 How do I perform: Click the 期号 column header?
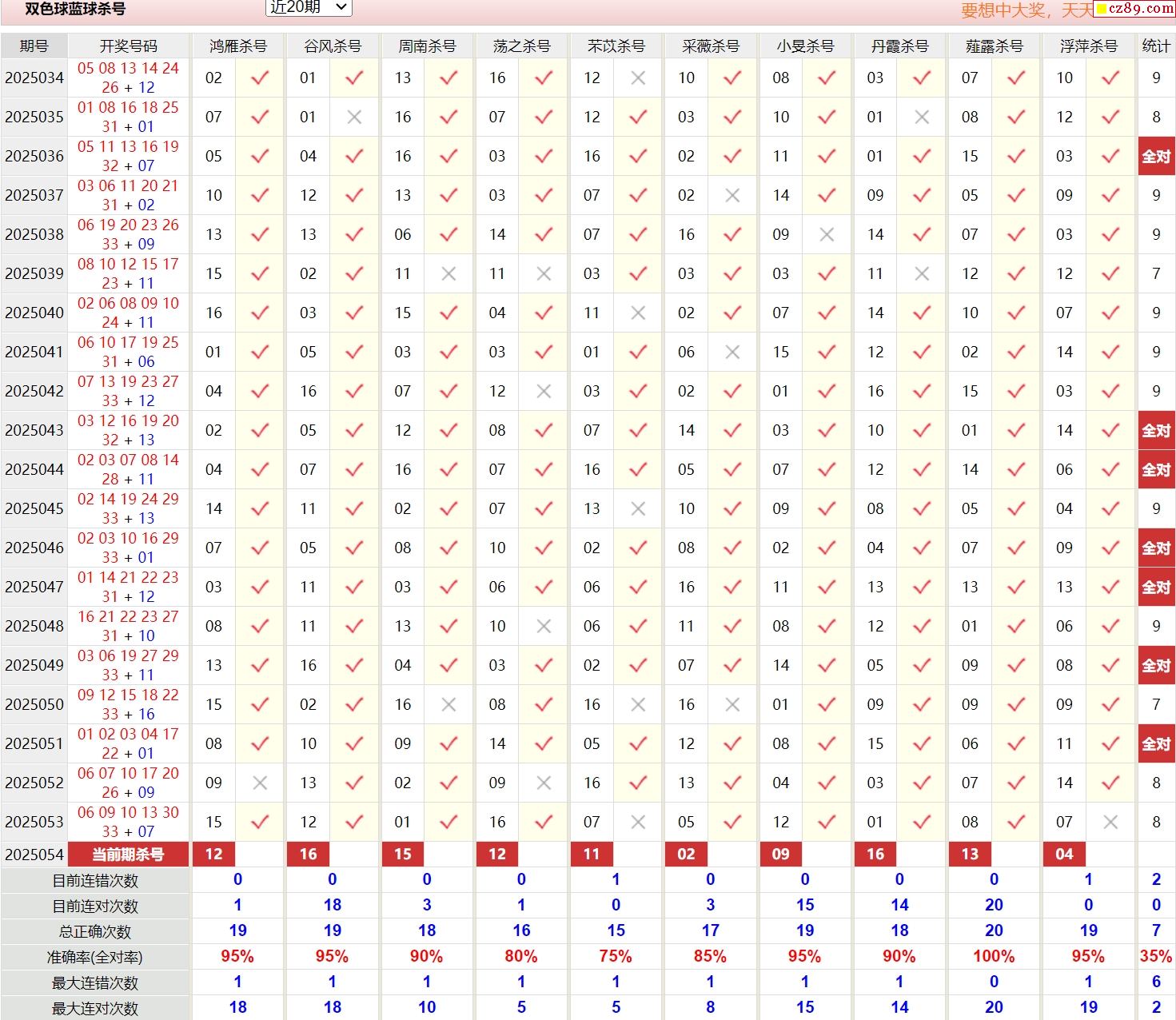click(x=34, y=46)
